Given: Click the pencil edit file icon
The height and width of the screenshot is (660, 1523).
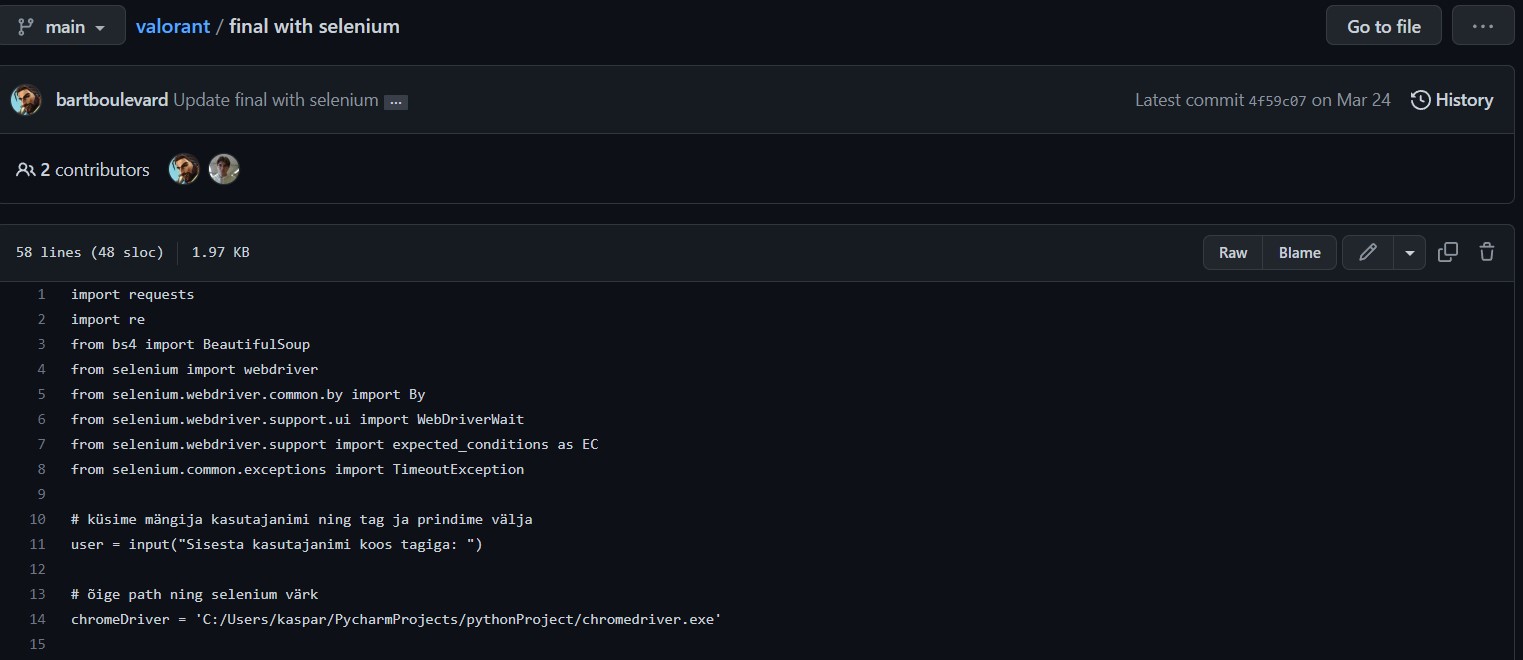Looking at the screenshot, I should 1367,252.
